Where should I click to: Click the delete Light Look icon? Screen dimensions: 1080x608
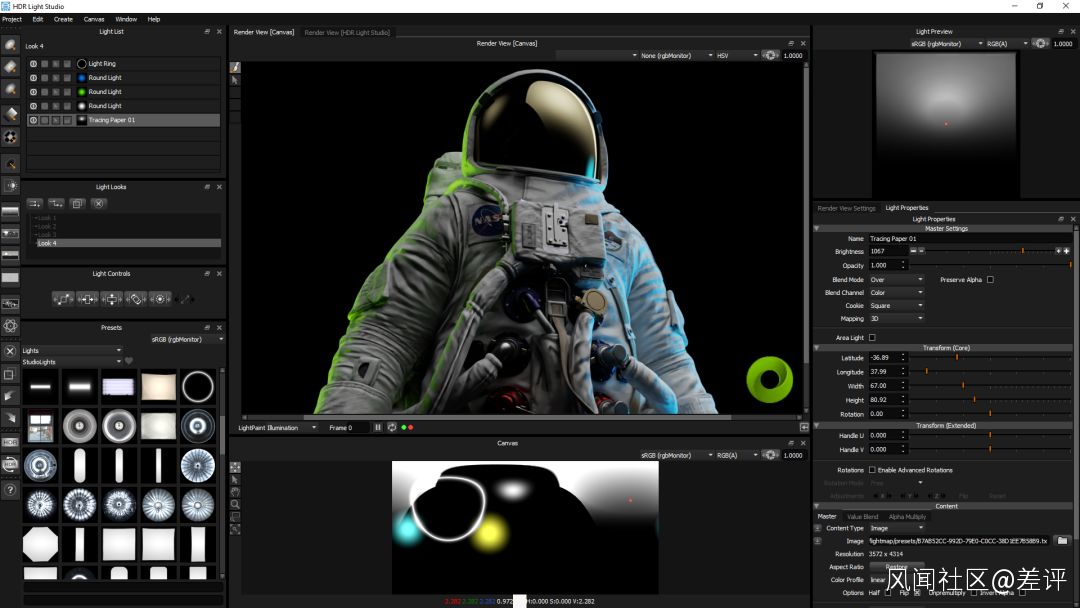coord(98,203)
